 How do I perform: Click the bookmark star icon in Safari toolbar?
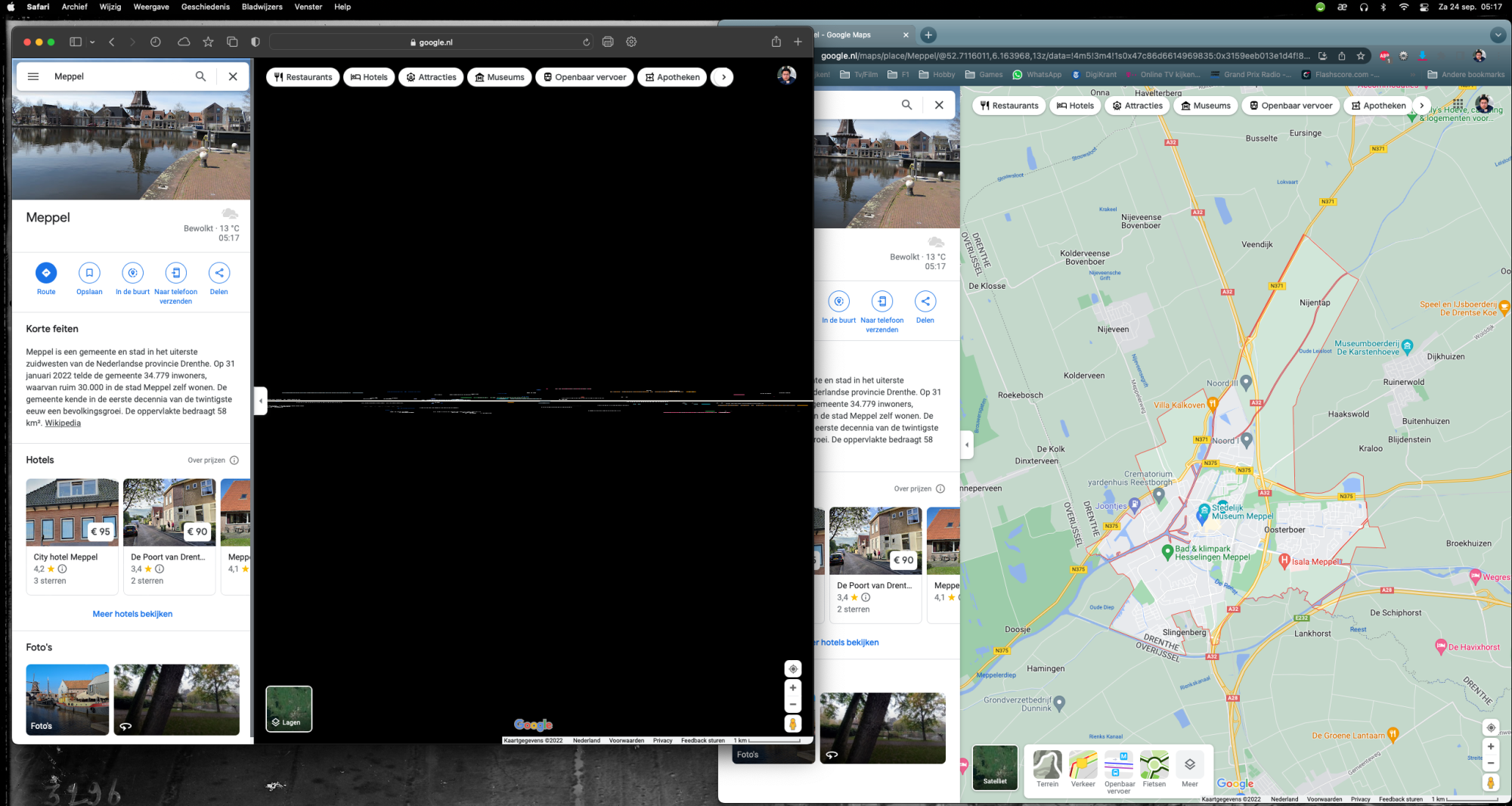209,42
